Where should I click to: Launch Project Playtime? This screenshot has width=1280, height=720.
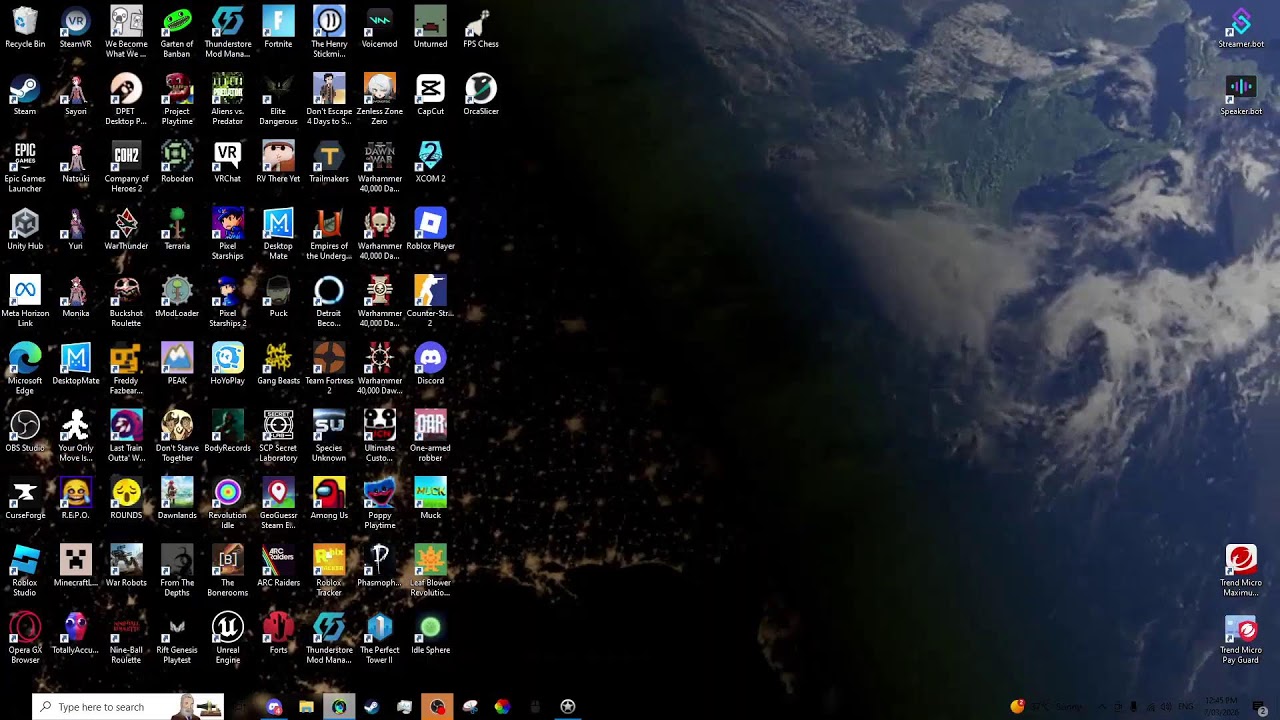177,99
